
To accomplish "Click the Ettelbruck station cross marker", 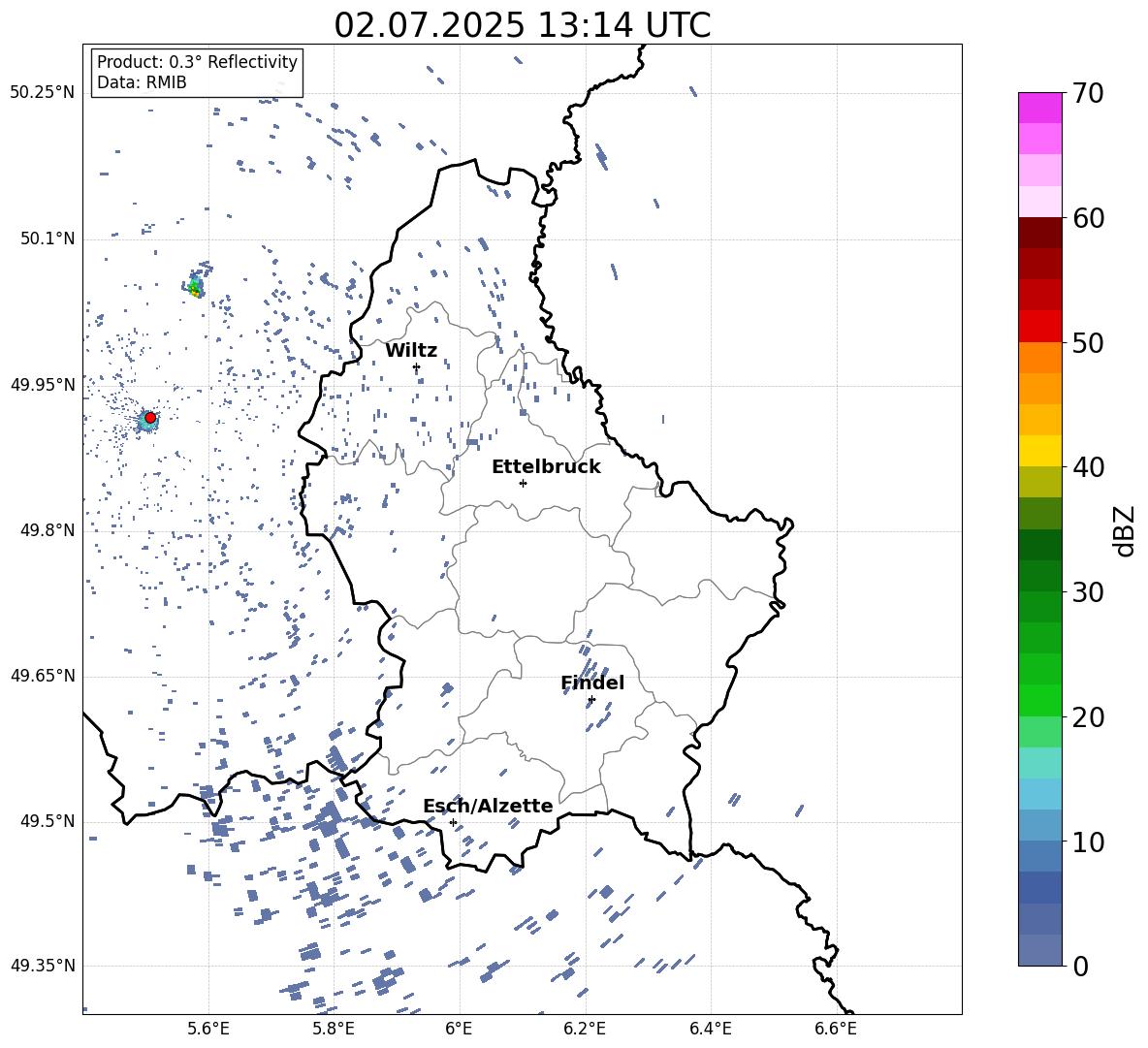I will (x=523, y=483).
